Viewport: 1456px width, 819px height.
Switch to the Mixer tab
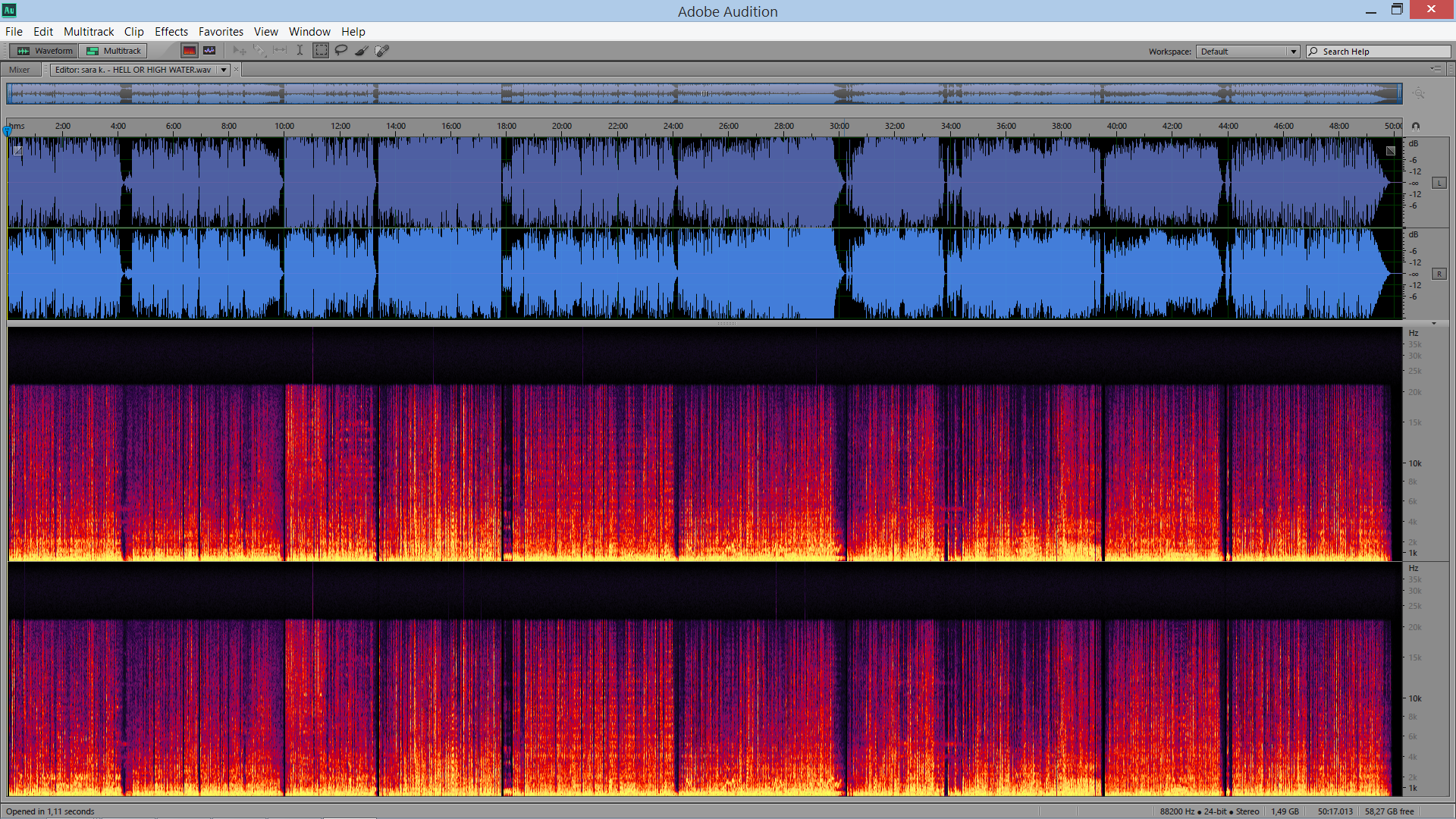tap(20, 70)
